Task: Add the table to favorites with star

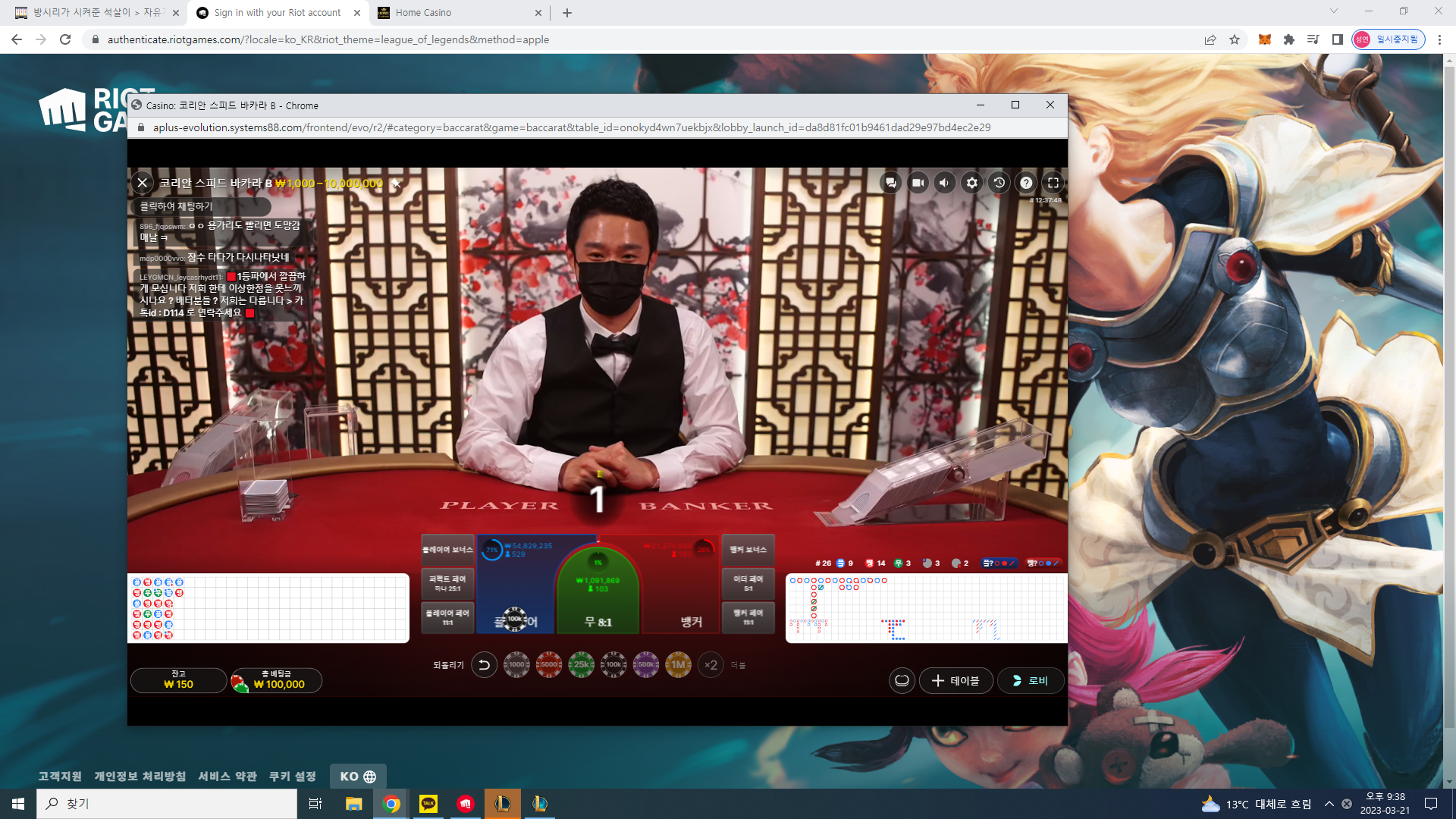Action: (396, 184)
